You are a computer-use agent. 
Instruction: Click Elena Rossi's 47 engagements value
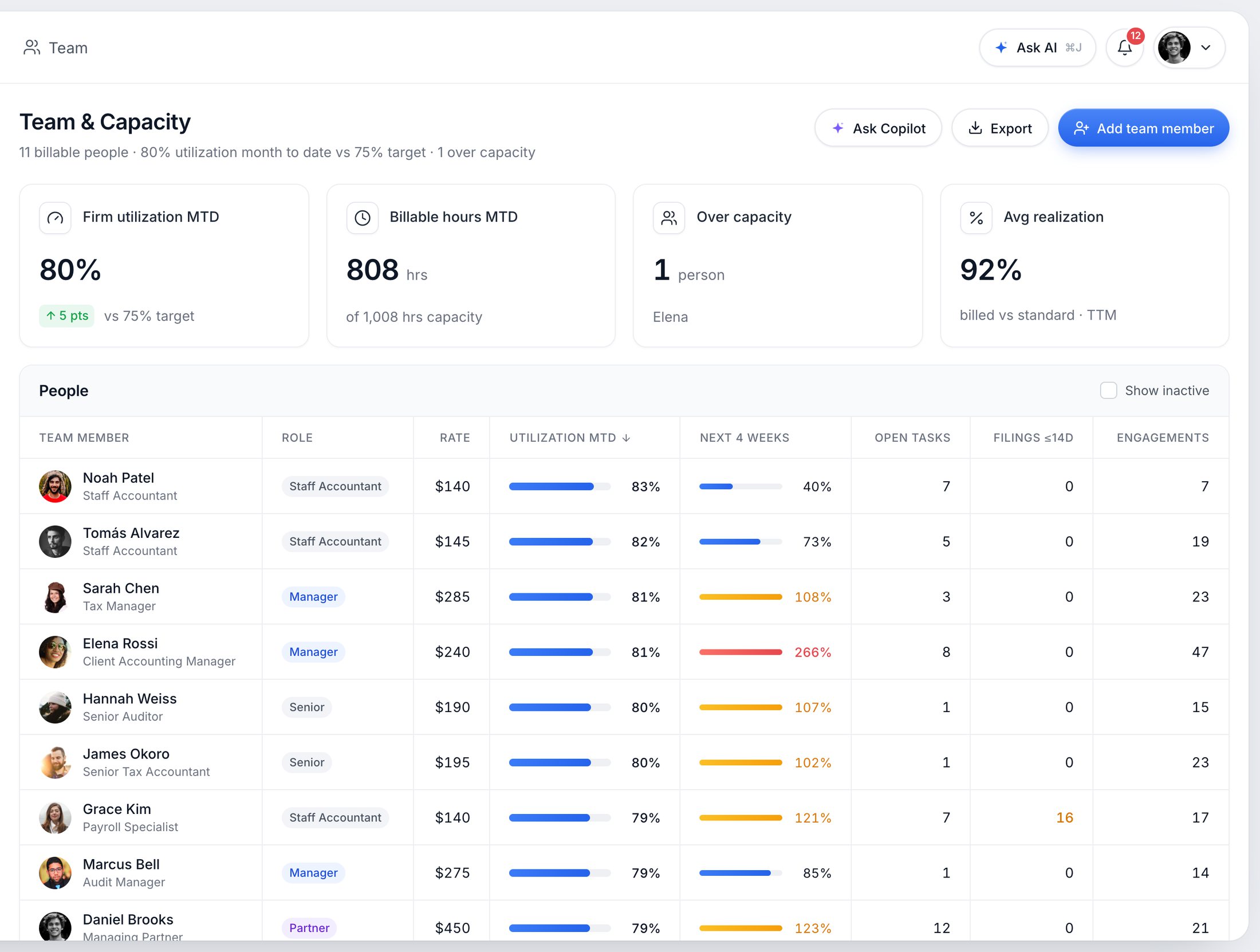(1200, 652)
